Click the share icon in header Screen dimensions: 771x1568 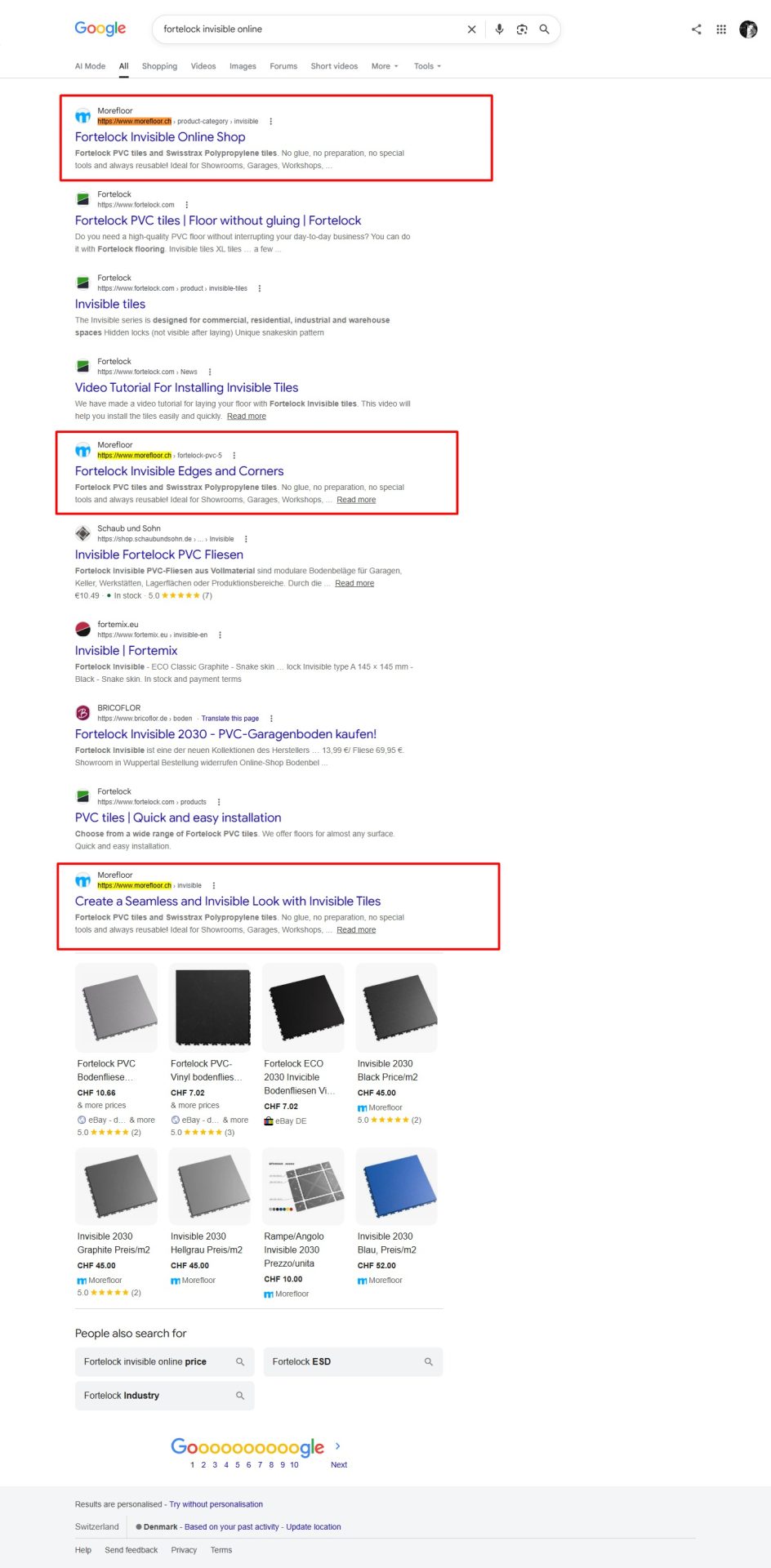(x=697, y=29)
